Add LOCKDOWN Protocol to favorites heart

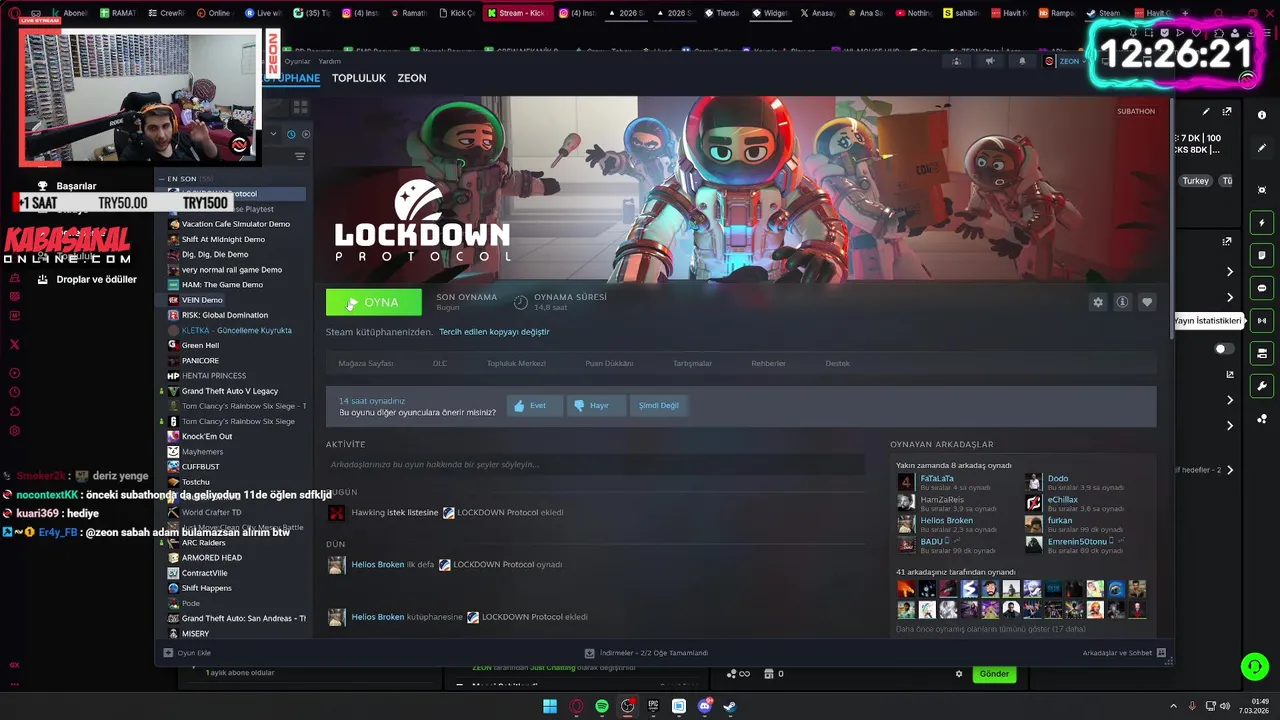[x=1147, y=302]
